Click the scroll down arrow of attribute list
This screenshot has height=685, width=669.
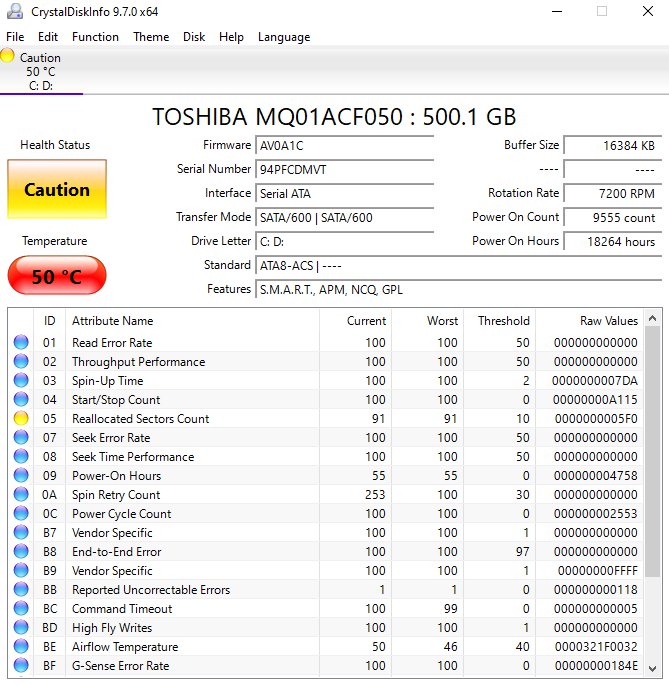coord(653,668)
